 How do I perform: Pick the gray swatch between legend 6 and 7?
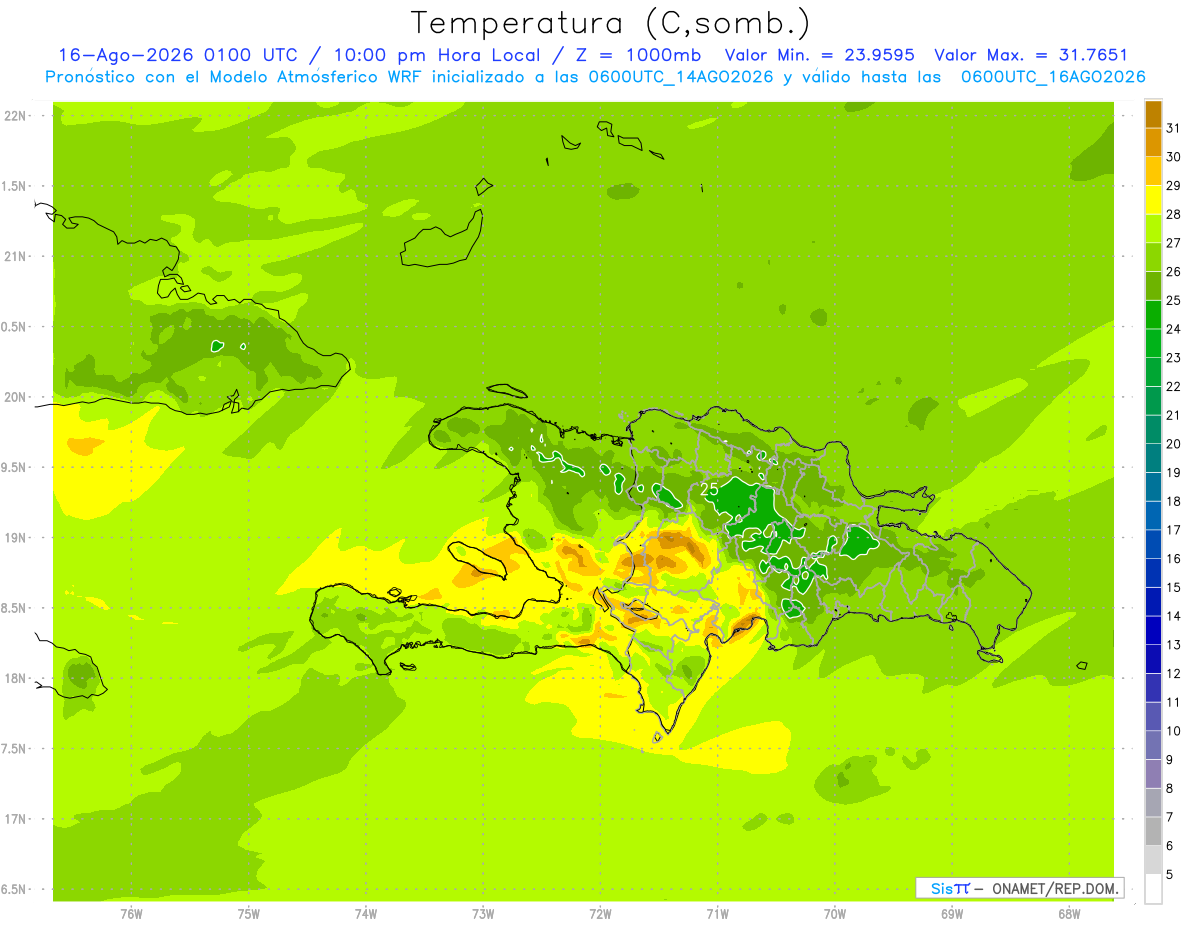point(1153,831)
